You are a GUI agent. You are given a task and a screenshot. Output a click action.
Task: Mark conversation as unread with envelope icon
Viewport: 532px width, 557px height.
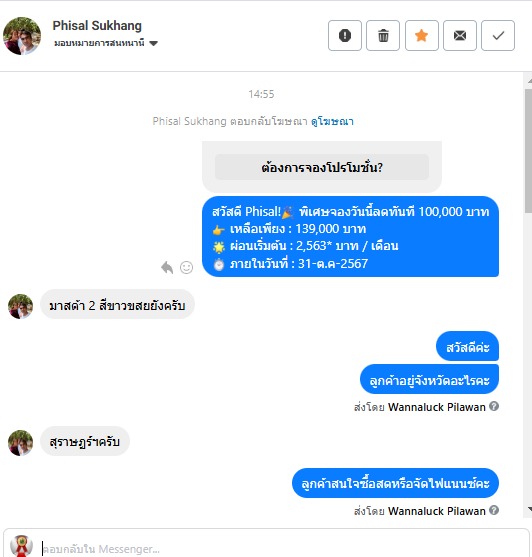[x=460, y=36]
